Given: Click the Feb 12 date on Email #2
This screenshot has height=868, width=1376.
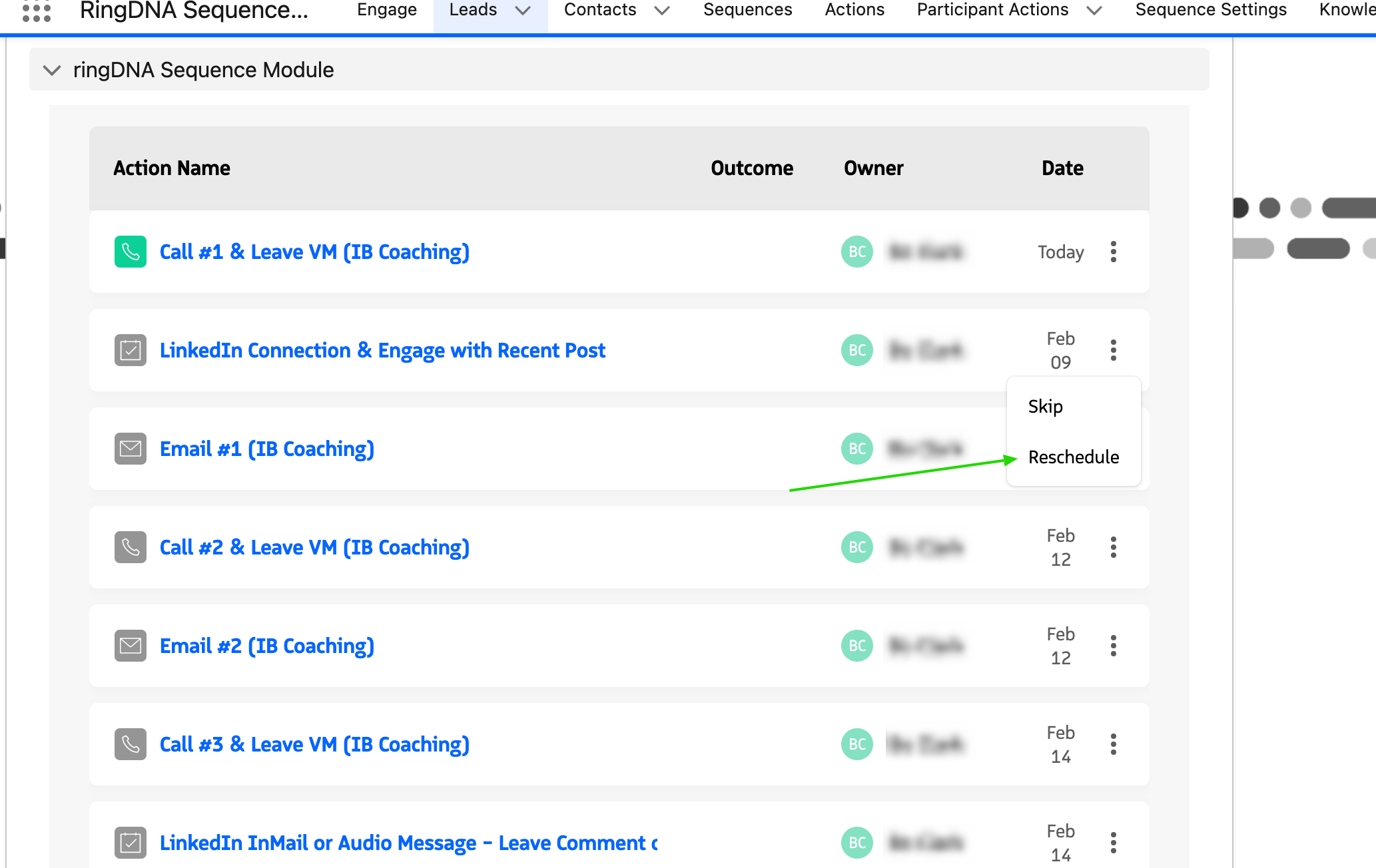Looking at the screenshot, I should point(1060,646).
